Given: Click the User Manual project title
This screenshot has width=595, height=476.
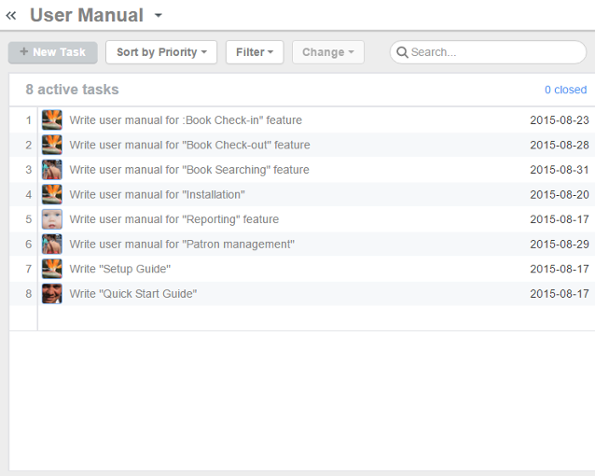Looking at the screenshot, I should 87,16.
